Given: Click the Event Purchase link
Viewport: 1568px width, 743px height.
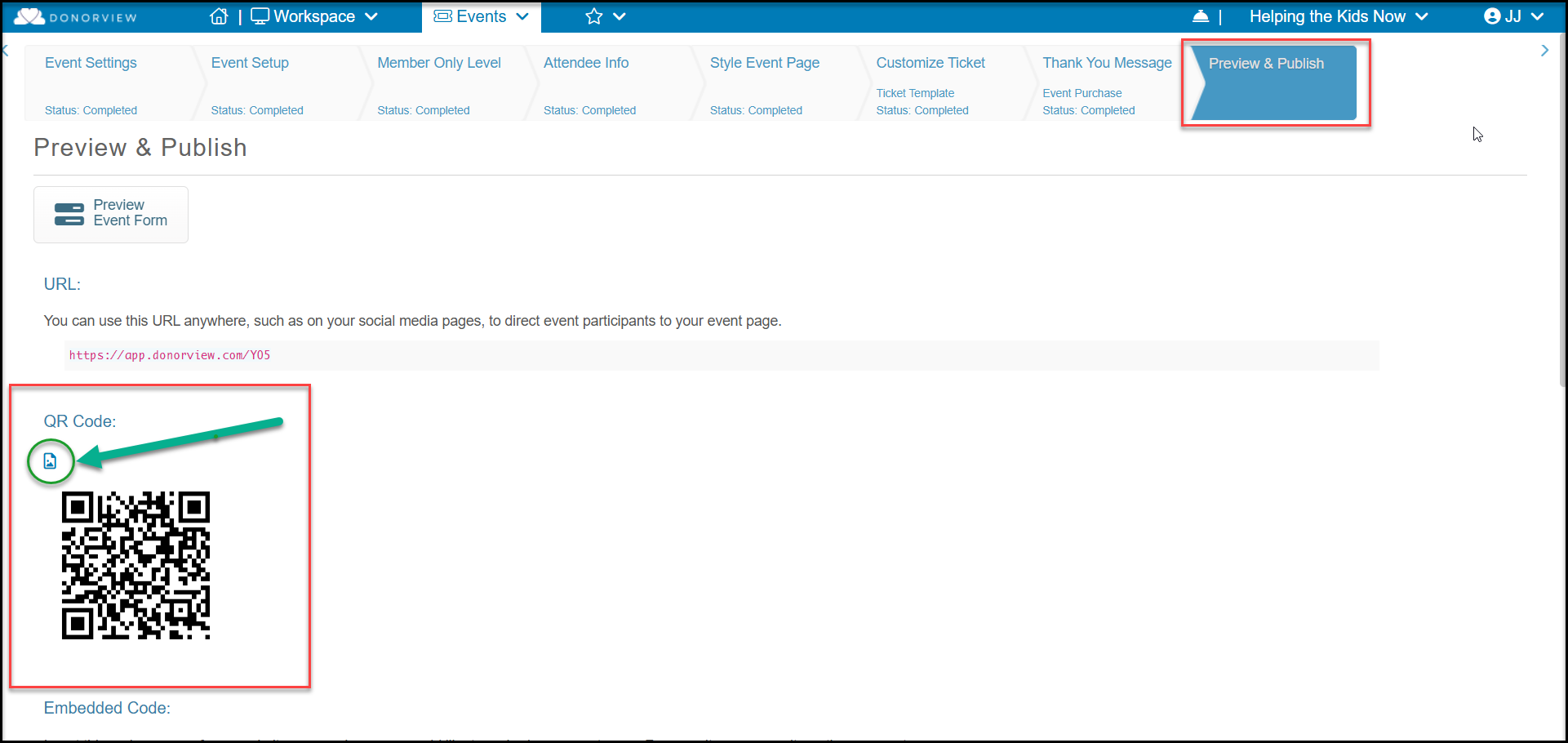Looking at the screenshot, I should point(1082,93).
